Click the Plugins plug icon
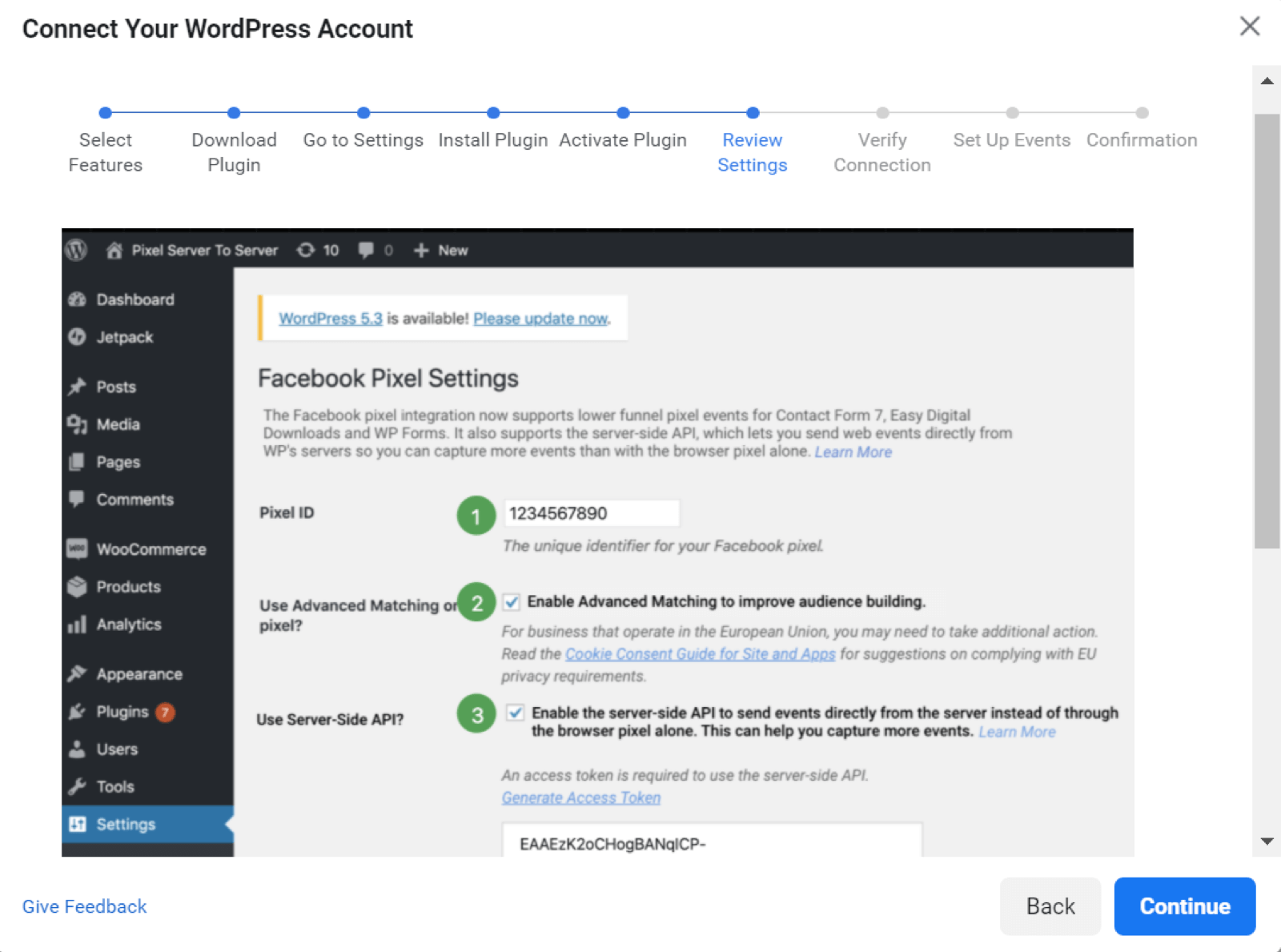Viewport: 1281px width, 952px height. [77, 711]
